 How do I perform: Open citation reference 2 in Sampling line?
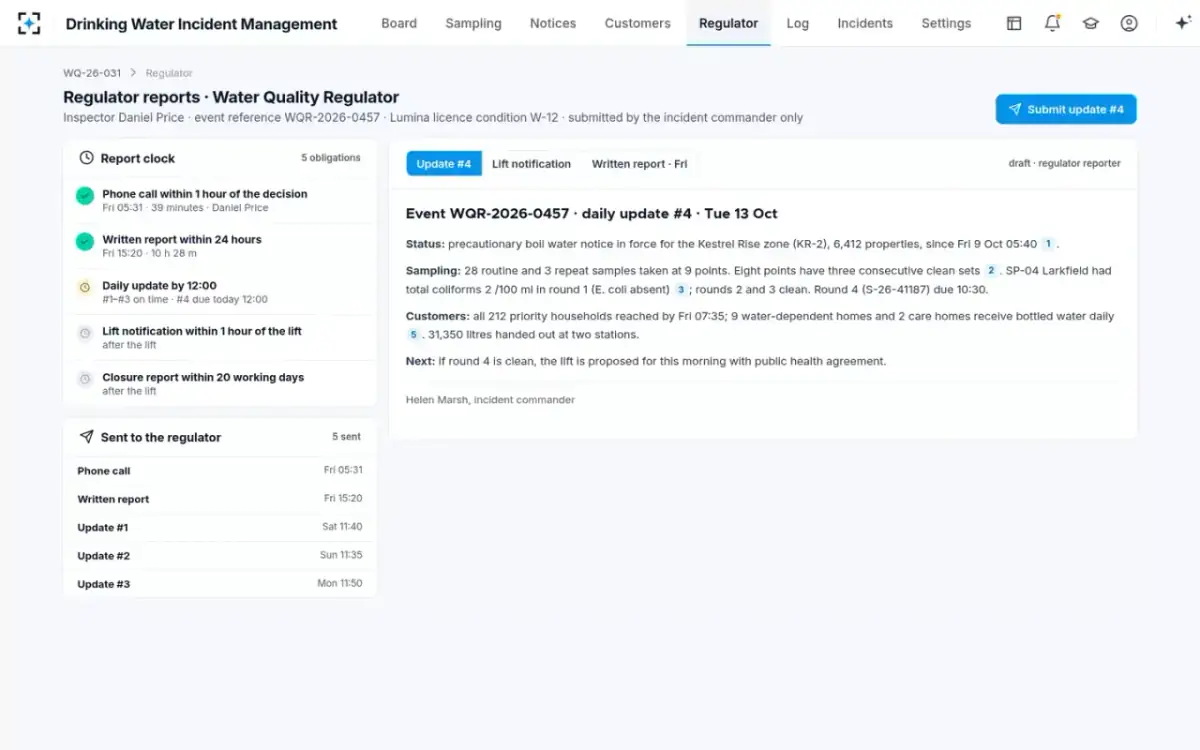coord(991,270)
